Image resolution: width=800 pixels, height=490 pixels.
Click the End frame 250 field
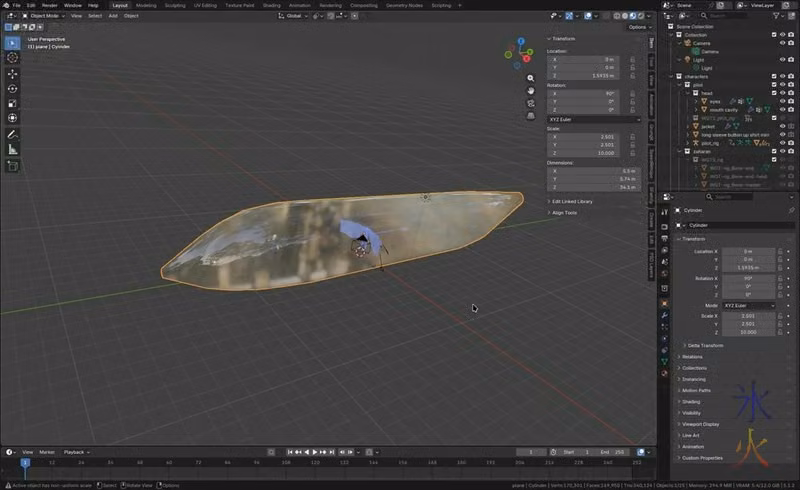coord(613,452)
